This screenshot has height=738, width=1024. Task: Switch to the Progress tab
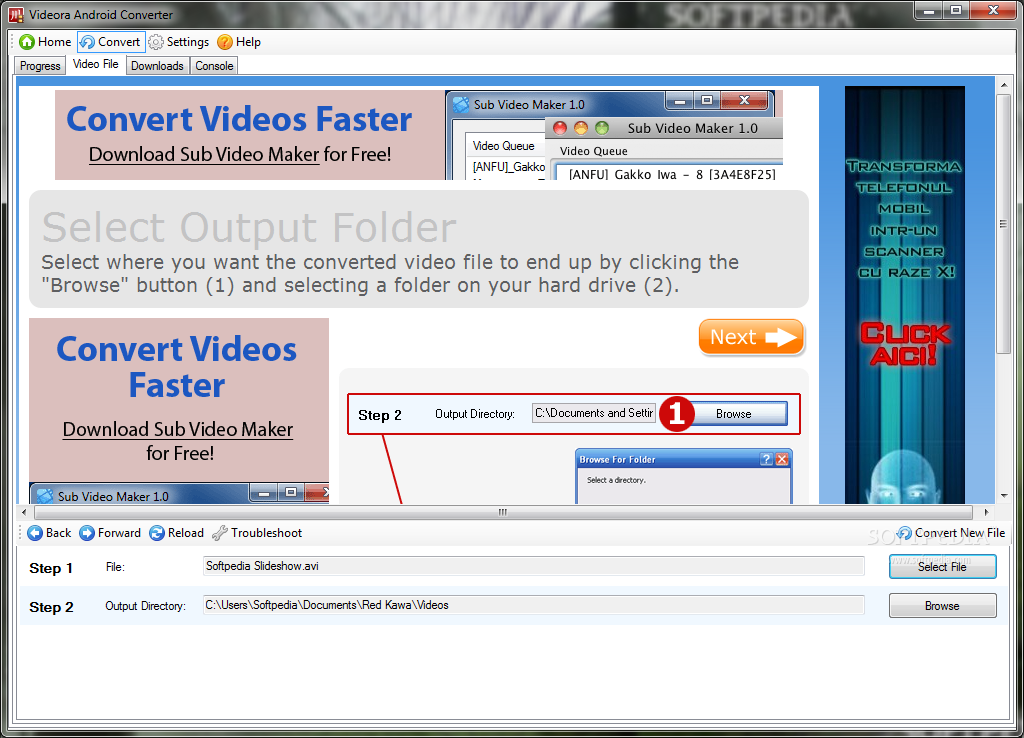click(40, 66)
